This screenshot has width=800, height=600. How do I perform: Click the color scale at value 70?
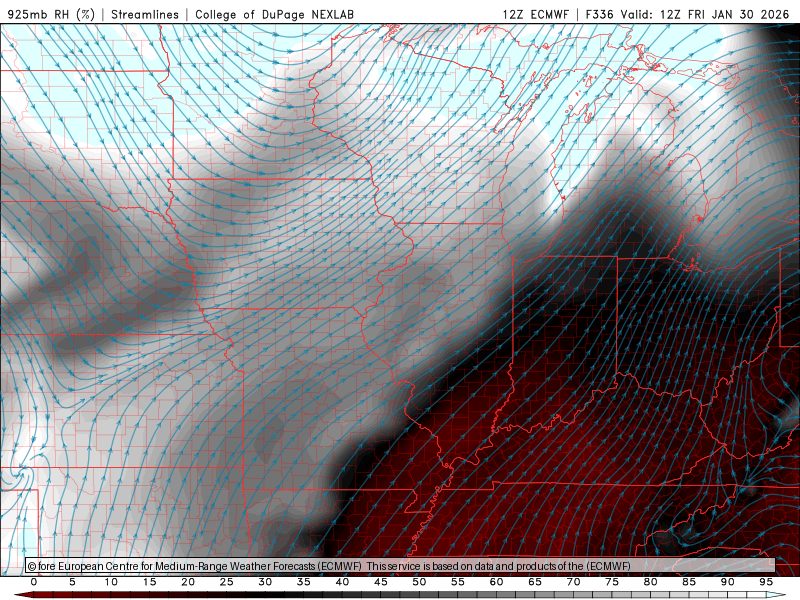573,582
